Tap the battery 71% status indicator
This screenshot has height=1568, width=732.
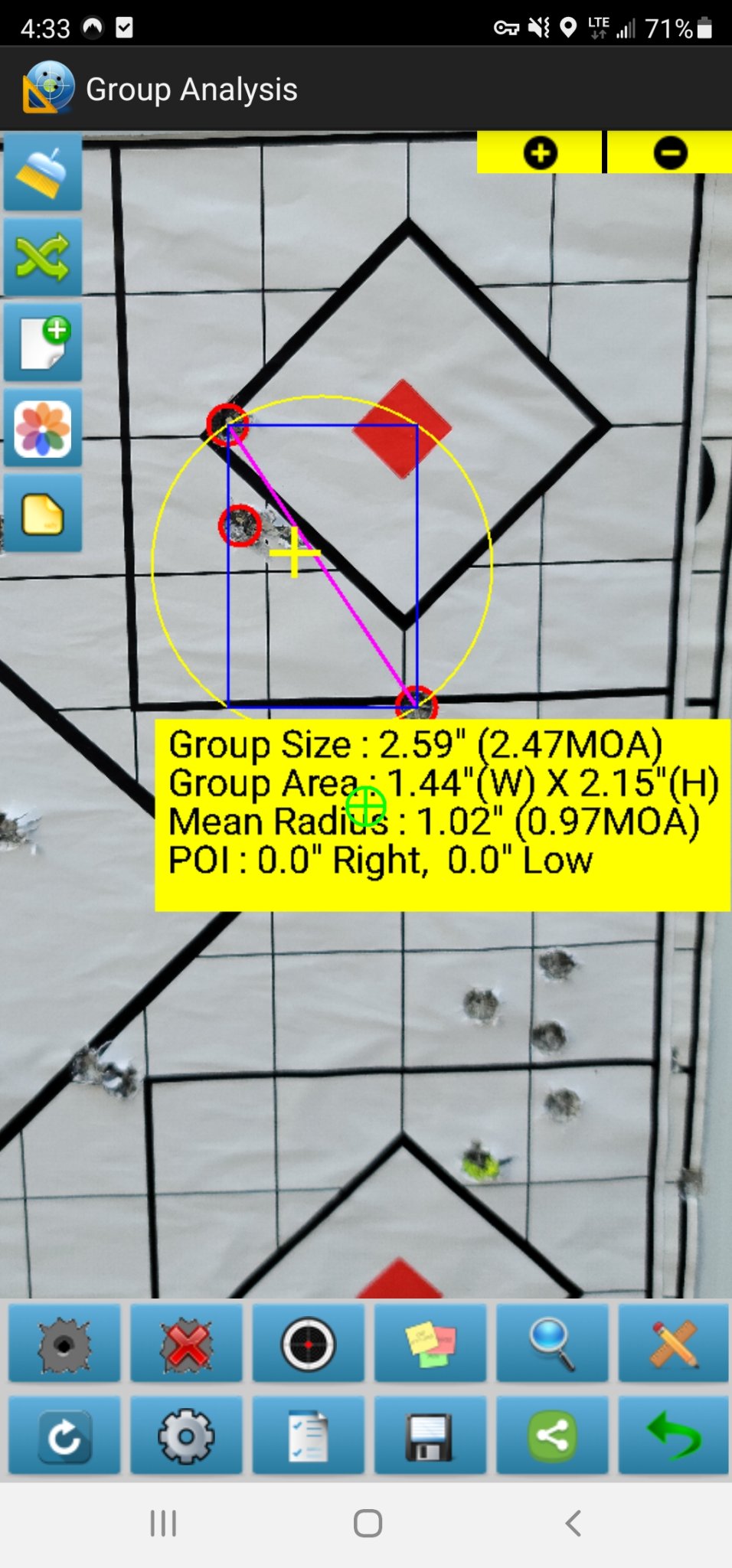pos(679,28)
